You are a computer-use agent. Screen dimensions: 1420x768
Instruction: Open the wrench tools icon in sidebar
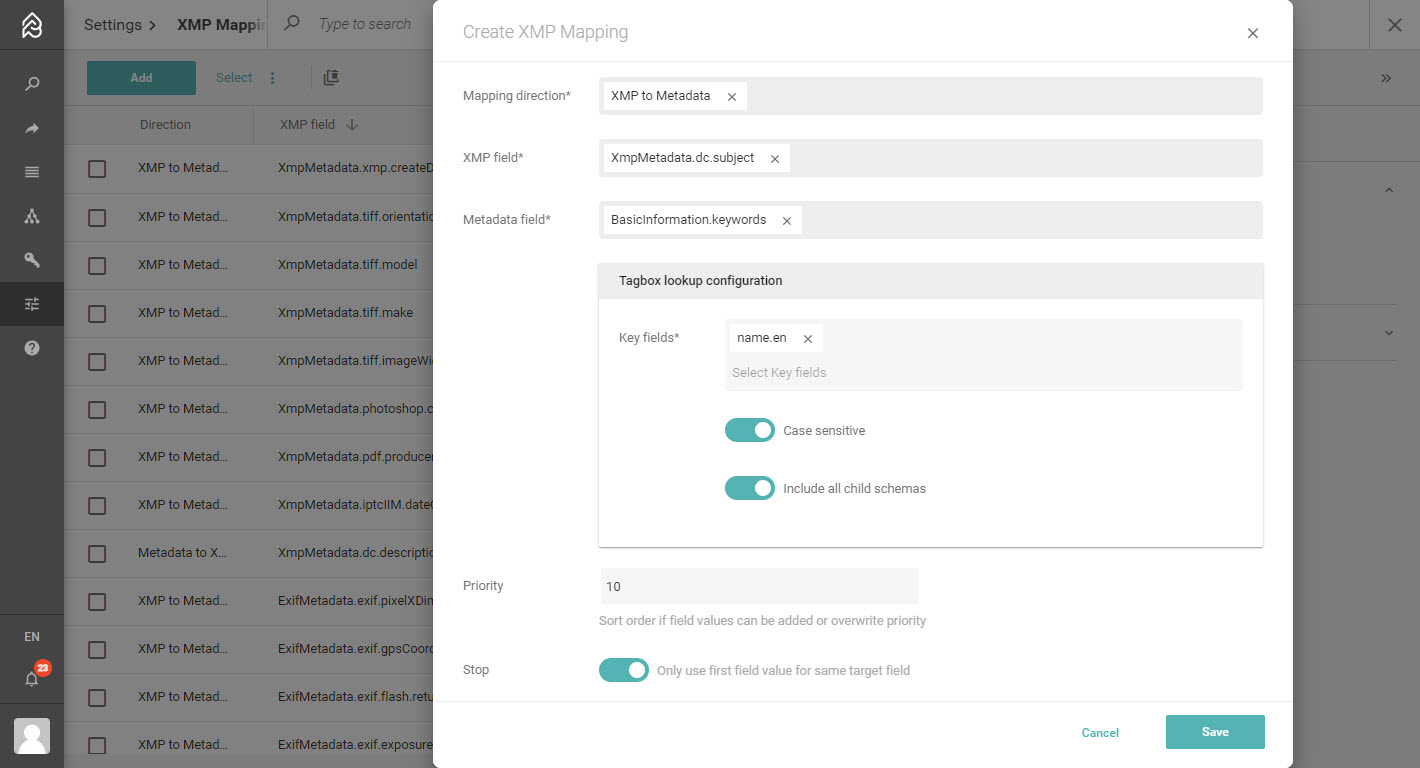click(32, 260)
